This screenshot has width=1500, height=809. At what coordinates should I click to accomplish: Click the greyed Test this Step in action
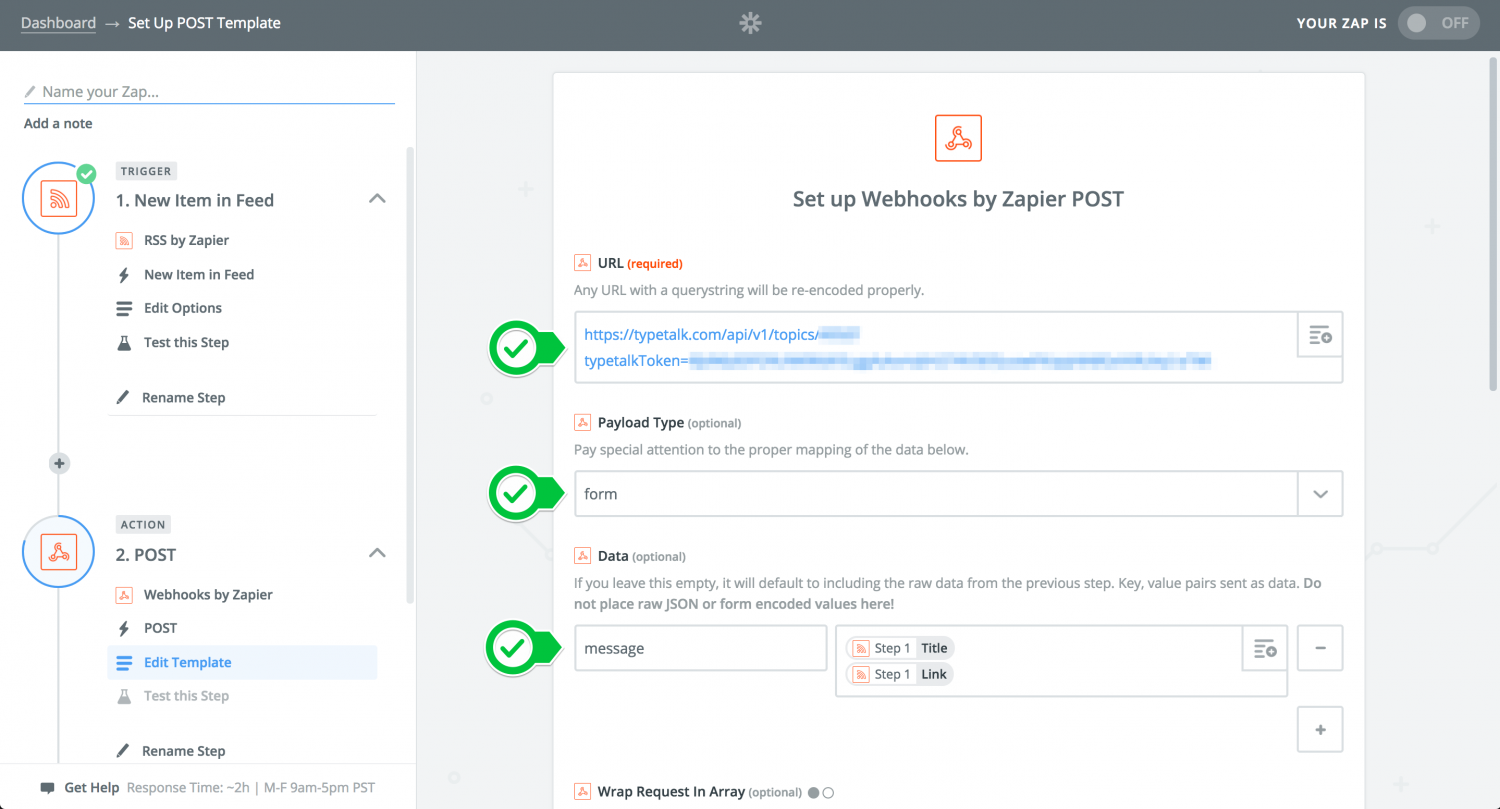tap(186, 696)
